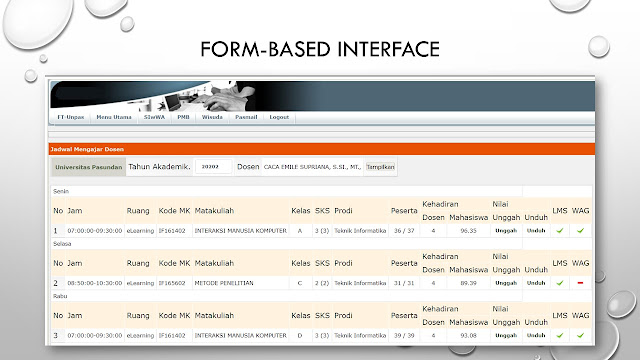
Task: Open the FT-Unpas menu item
Action: click(x=71, y=117)
